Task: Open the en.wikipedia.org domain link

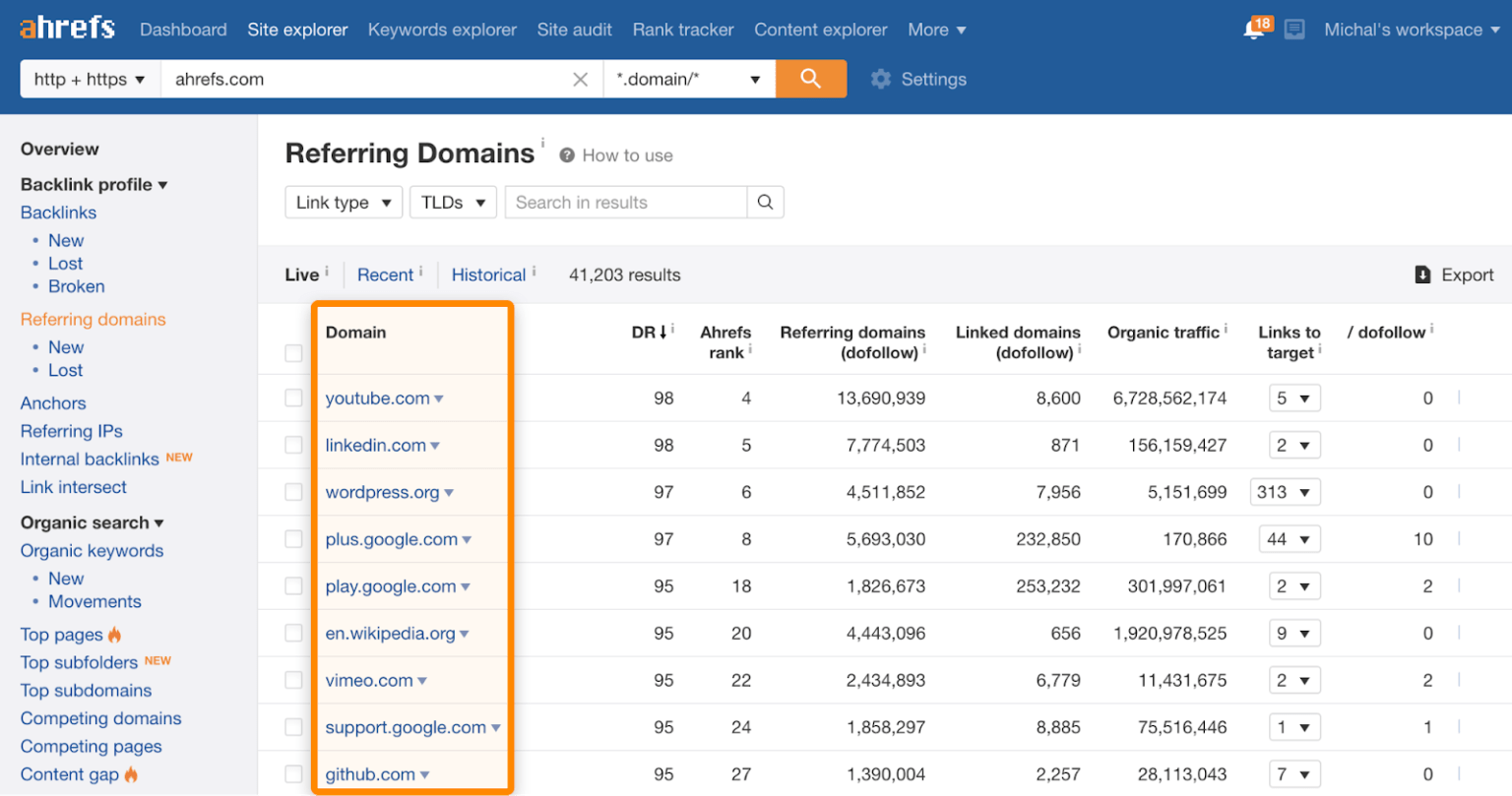Action: point(390,634)
